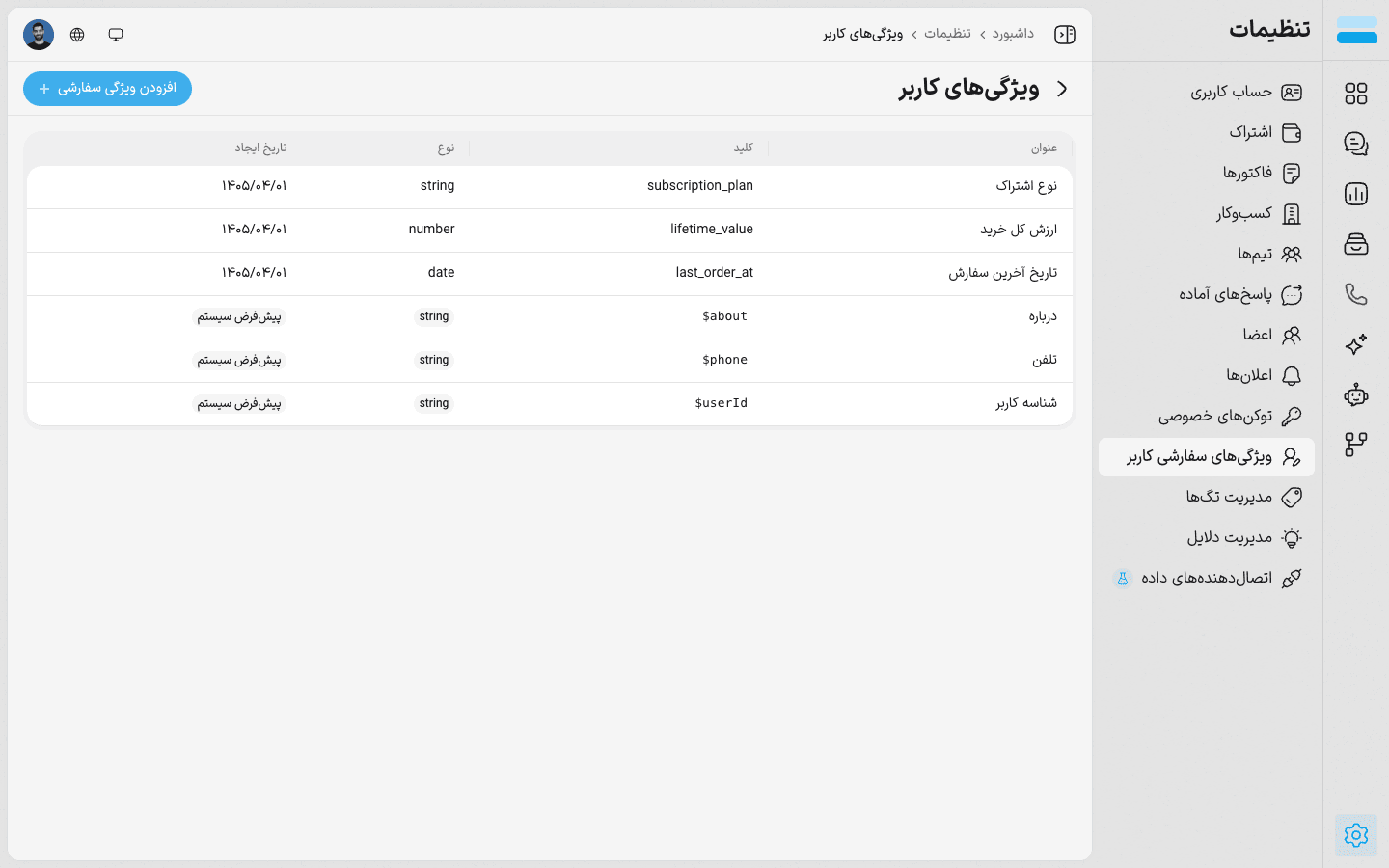Viewport: 1389px width, 868px height.
Task: Click the date type cell
Action: (x=441, y=272)
